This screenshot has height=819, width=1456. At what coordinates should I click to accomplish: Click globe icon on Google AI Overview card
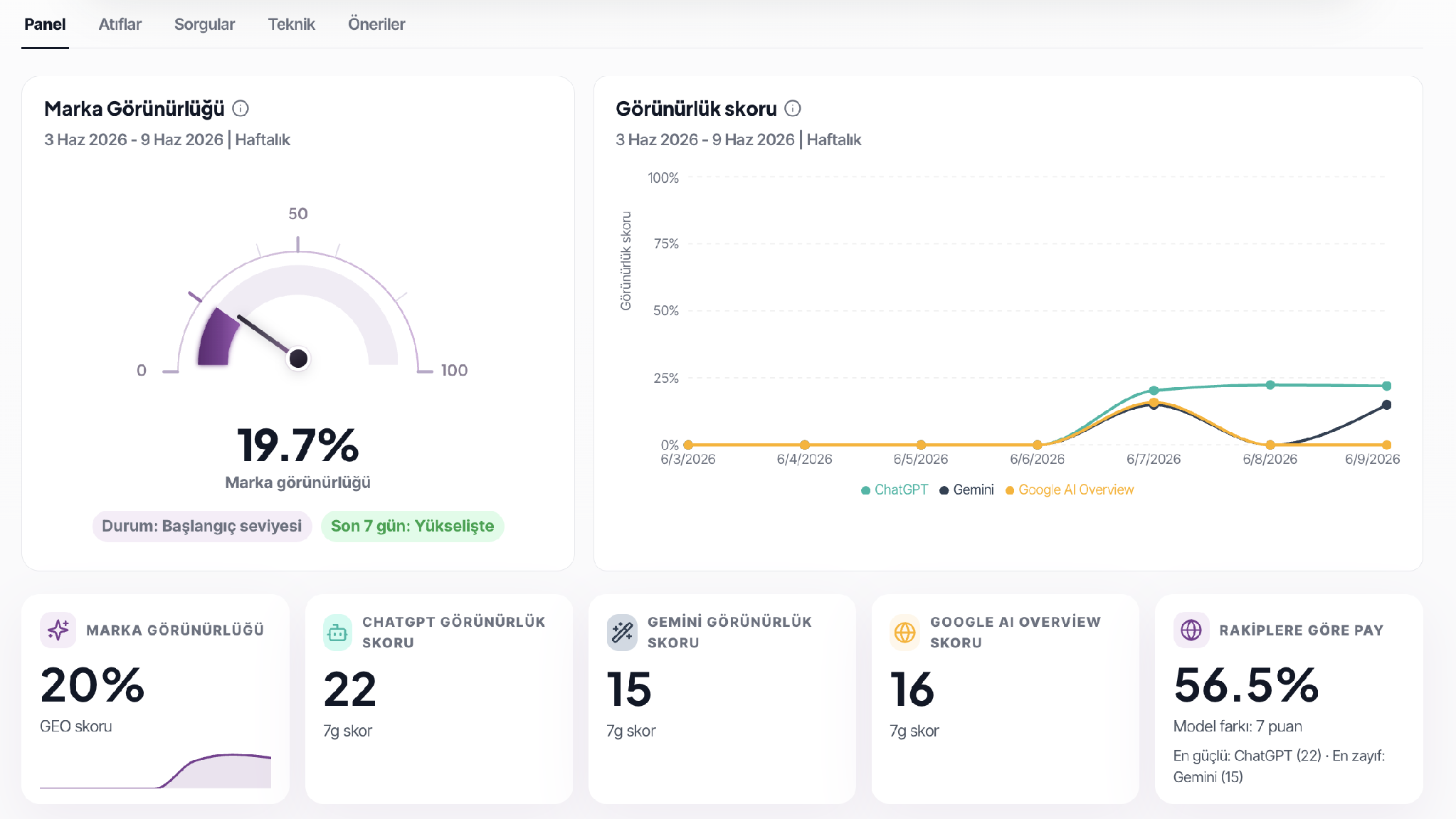click(x=904, y=632)
